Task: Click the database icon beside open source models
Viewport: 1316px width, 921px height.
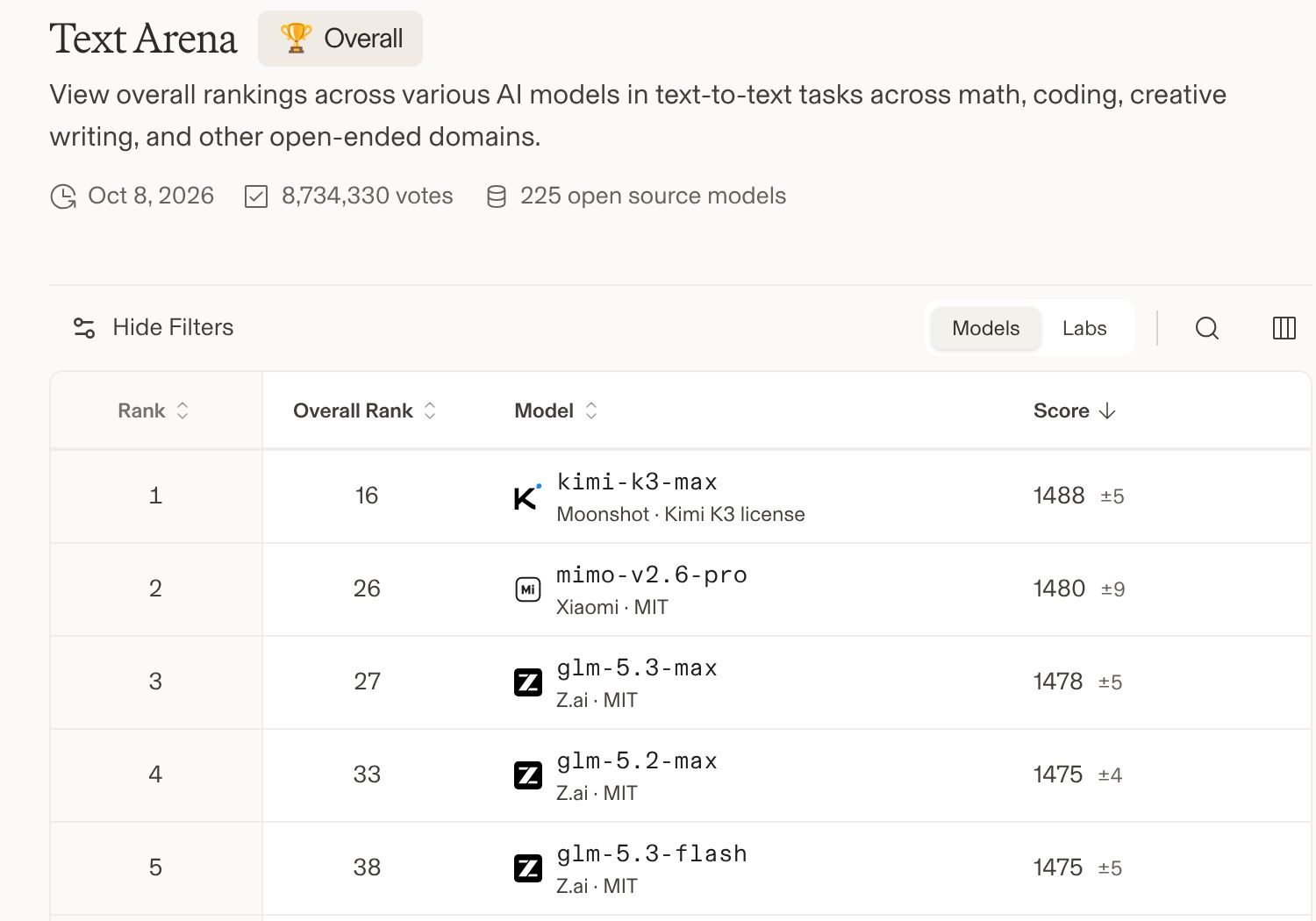Action: coord(497,196)
